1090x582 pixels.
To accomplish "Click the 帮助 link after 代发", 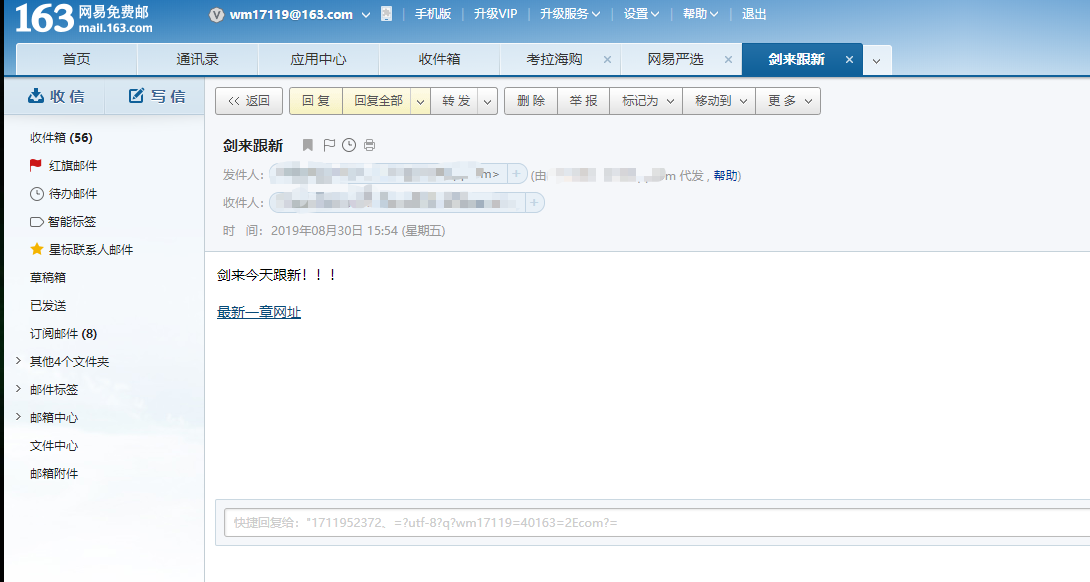I will click(x=725, y=176).
